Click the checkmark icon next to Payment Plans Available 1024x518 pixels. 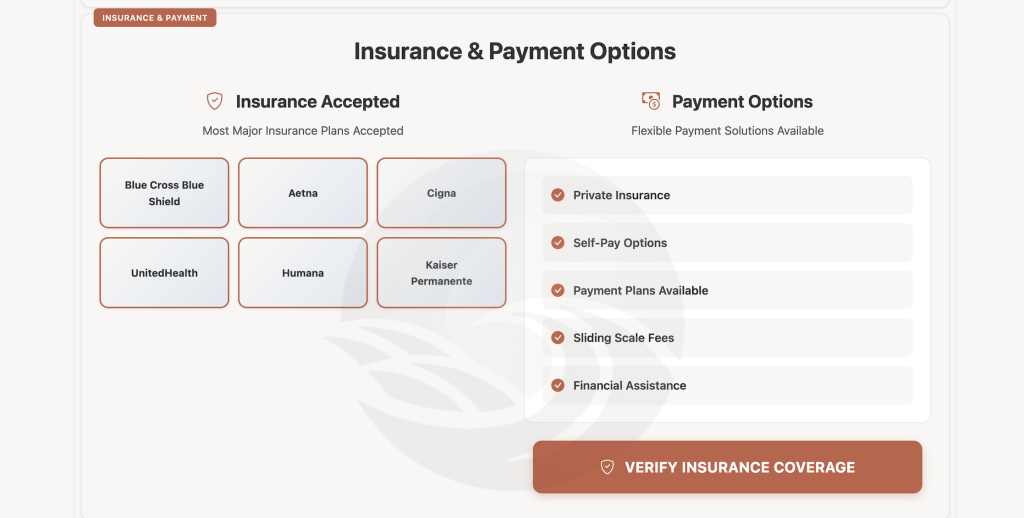pyautogui.click(x=558, y=290)
